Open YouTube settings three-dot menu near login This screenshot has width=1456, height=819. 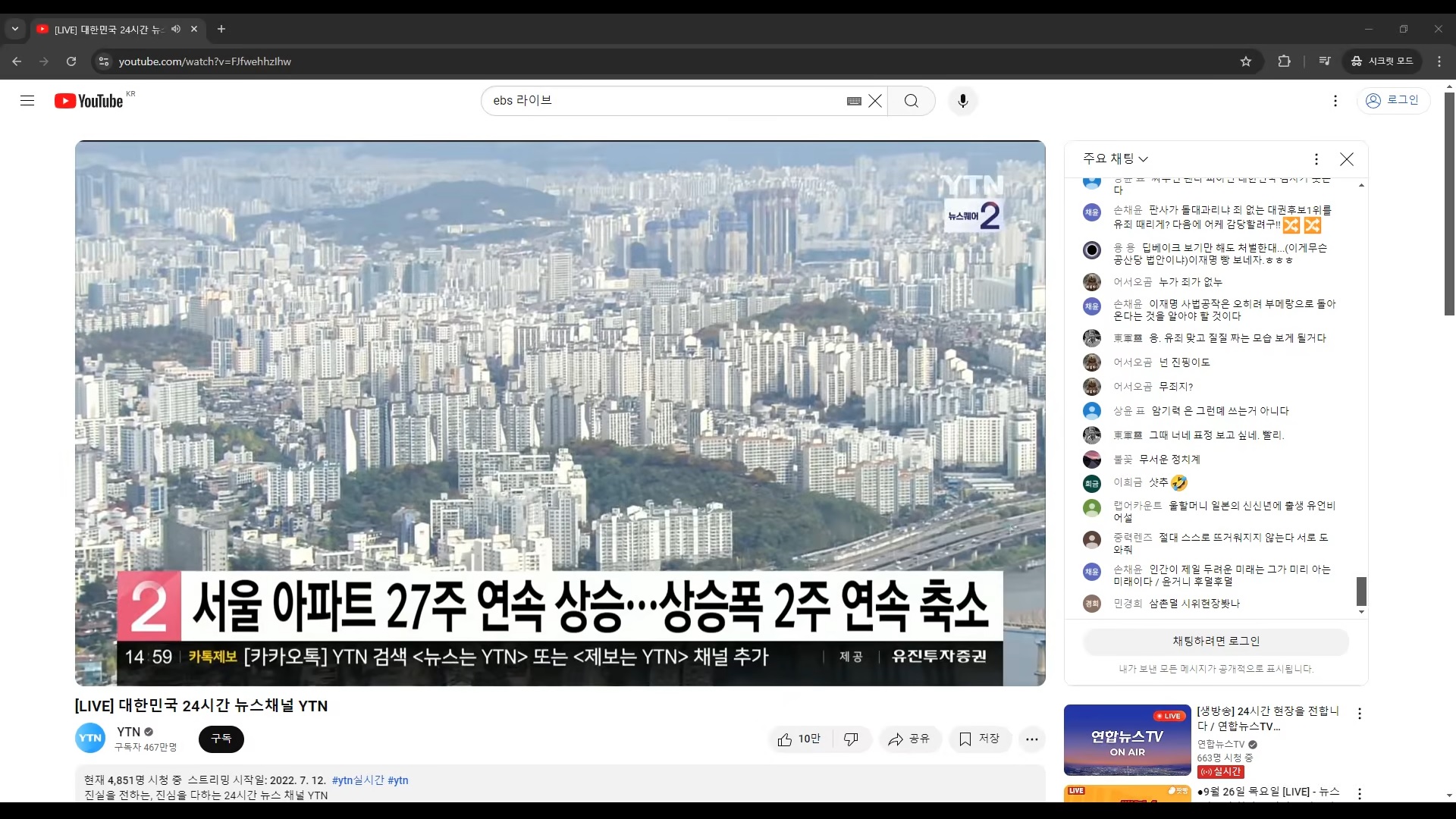(x=1335, y=101)
